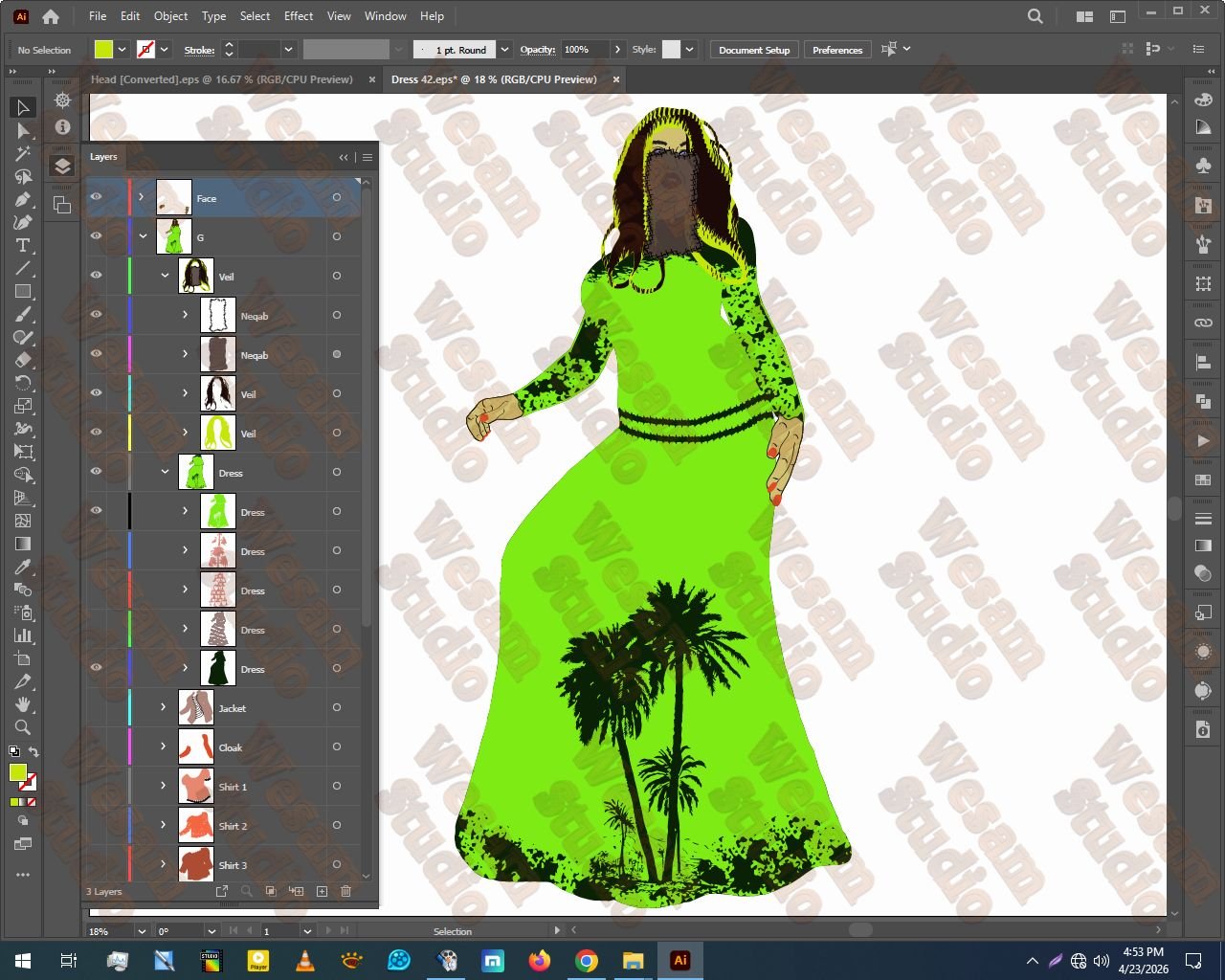Select the Hand tool
The height and width of the screenshot is (980, 1225).
point(23,704)
